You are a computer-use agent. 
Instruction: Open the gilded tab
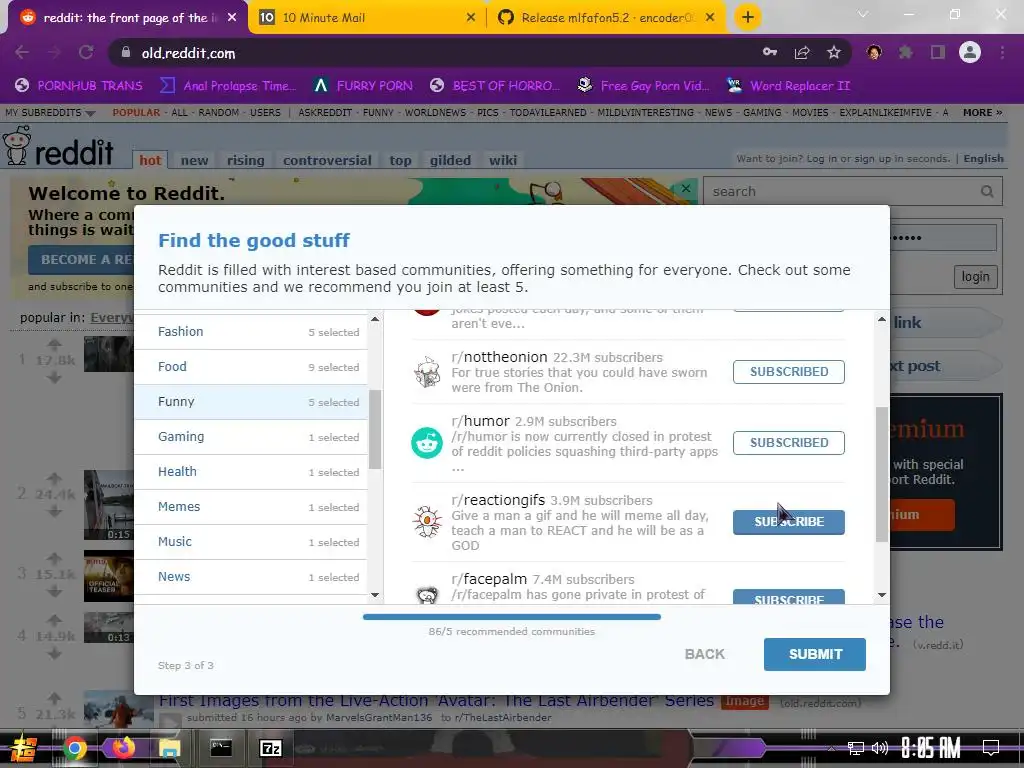click(x=450, y=160)
